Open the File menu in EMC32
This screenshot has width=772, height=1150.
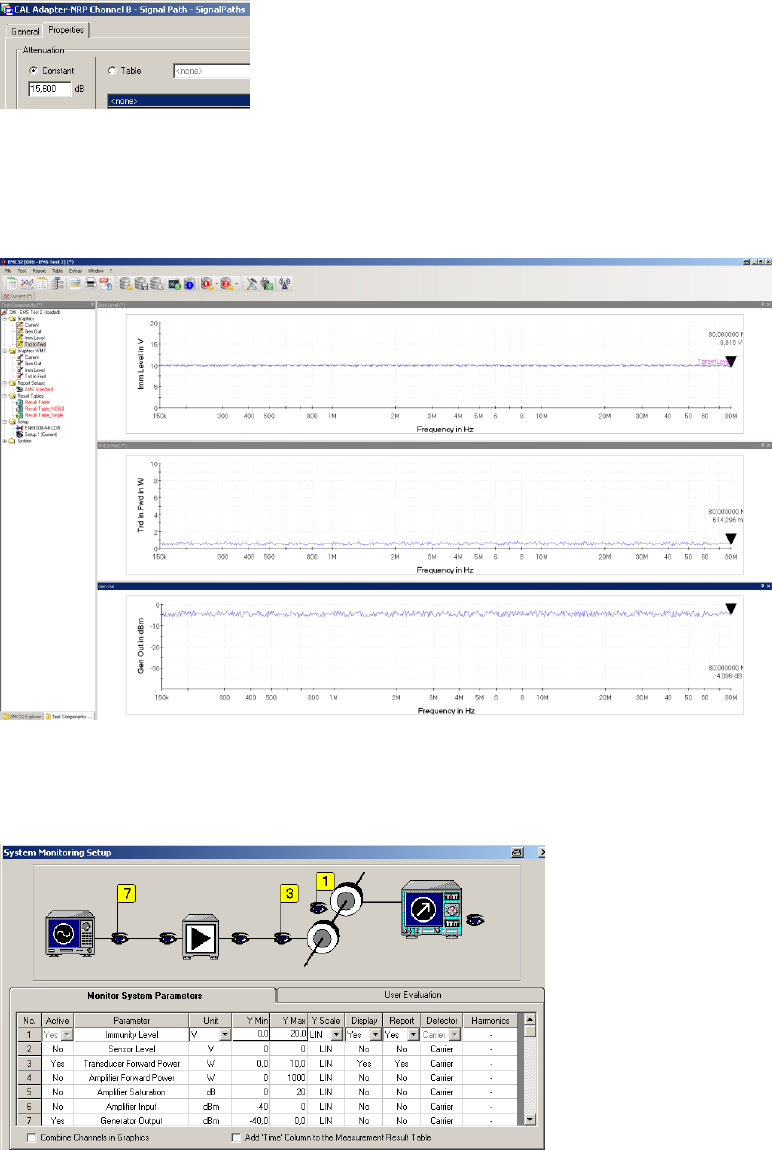point(8,271)
